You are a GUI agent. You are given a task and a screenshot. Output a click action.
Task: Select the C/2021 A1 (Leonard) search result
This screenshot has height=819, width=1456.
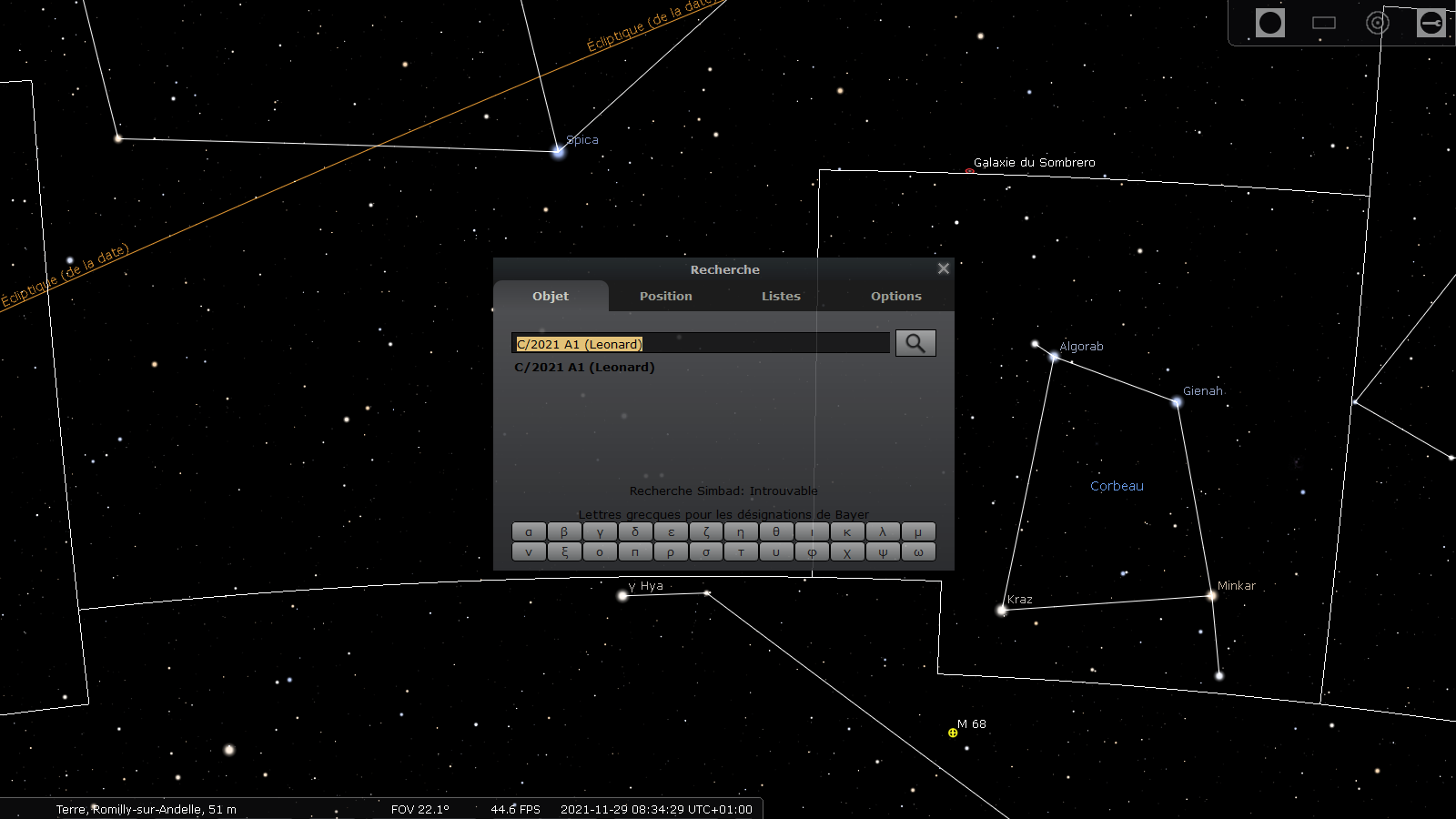583,368
